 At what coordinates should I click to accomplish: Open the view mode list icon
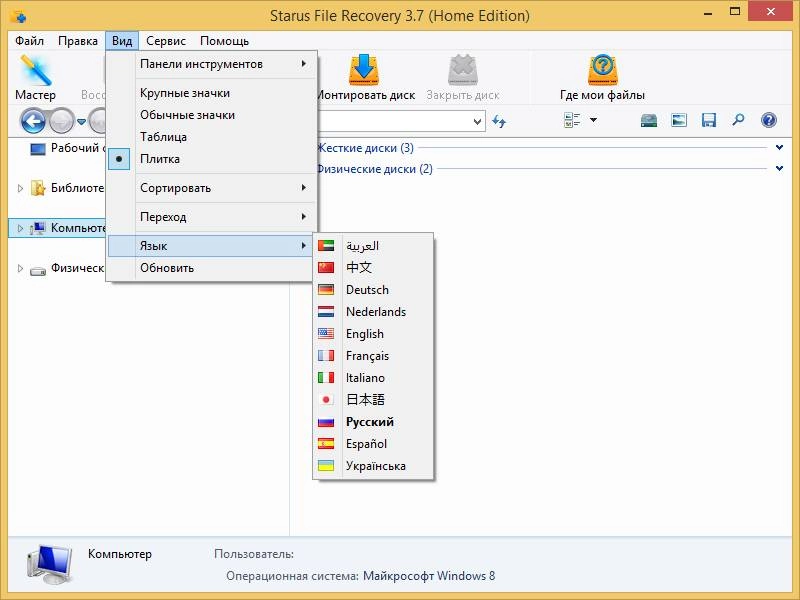(x=572, y=120)
